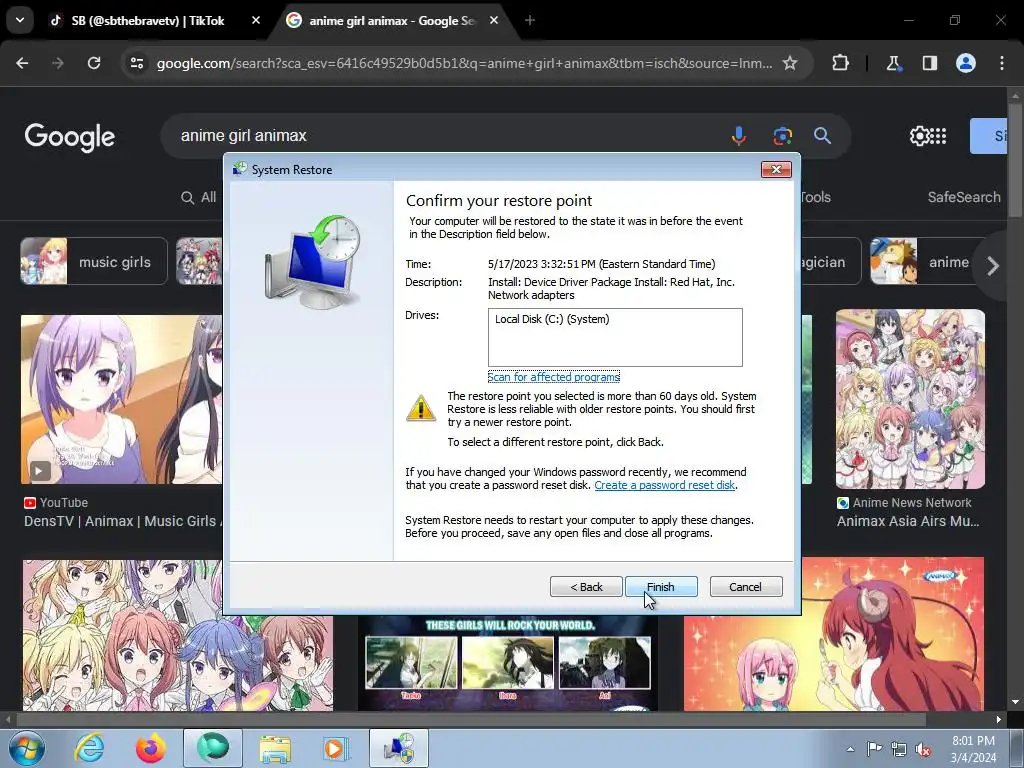This screenshot has height=768, width=1024.
Task: Select the music girls filter chip
Action: pyautogui.click(x=93, y=261)
